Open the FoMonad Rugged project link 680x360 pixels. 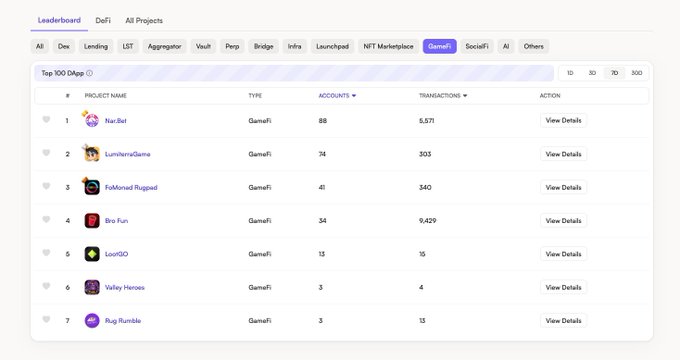coord(131,187)
